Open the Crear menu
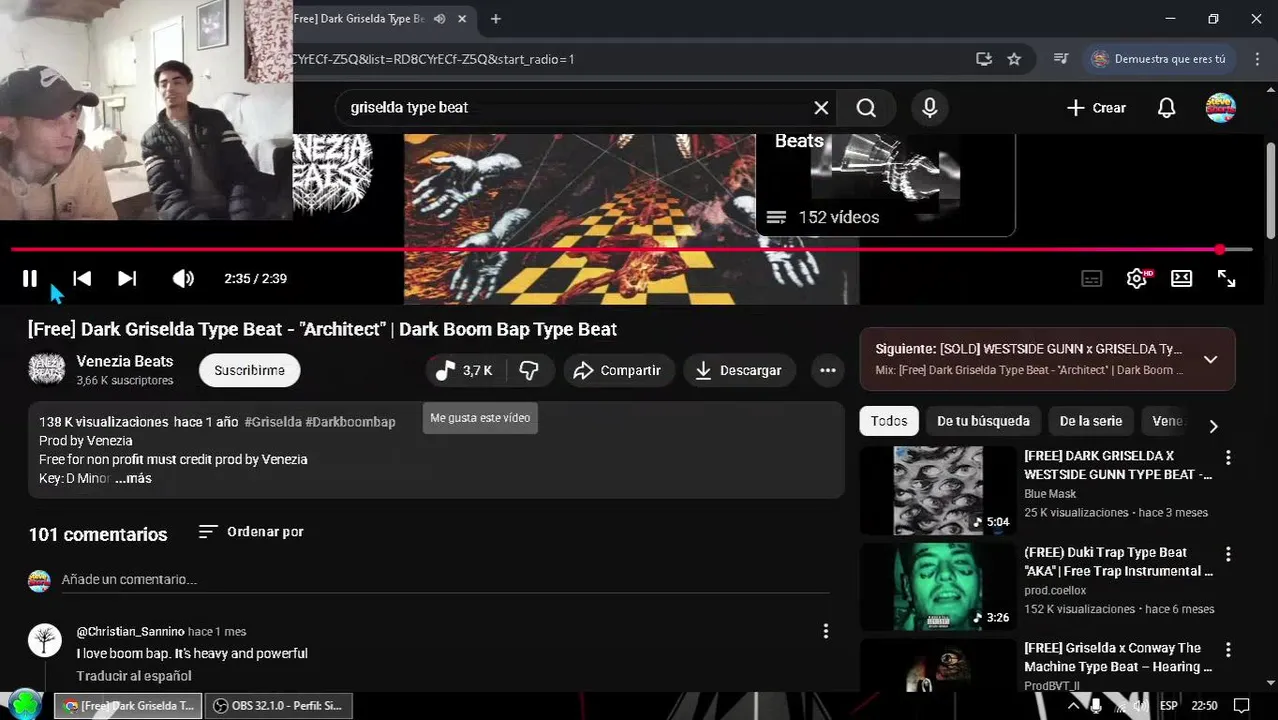1278x720 pixels. tap(1096, 108)
